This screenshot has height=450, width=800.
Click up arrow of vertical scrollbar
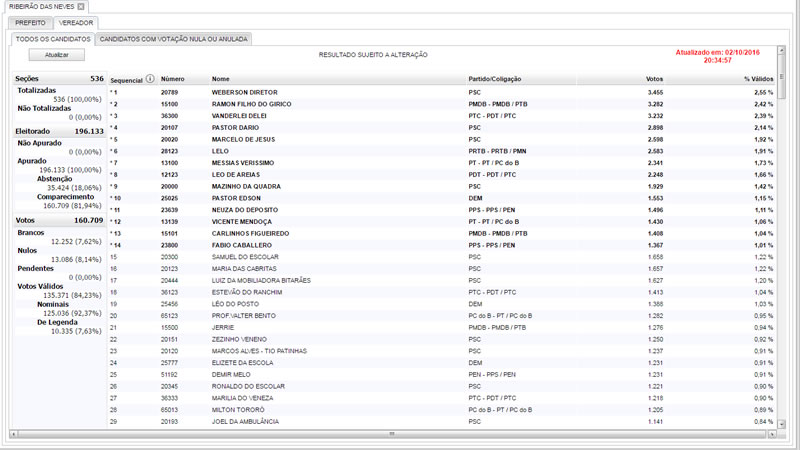click(783, 77)
